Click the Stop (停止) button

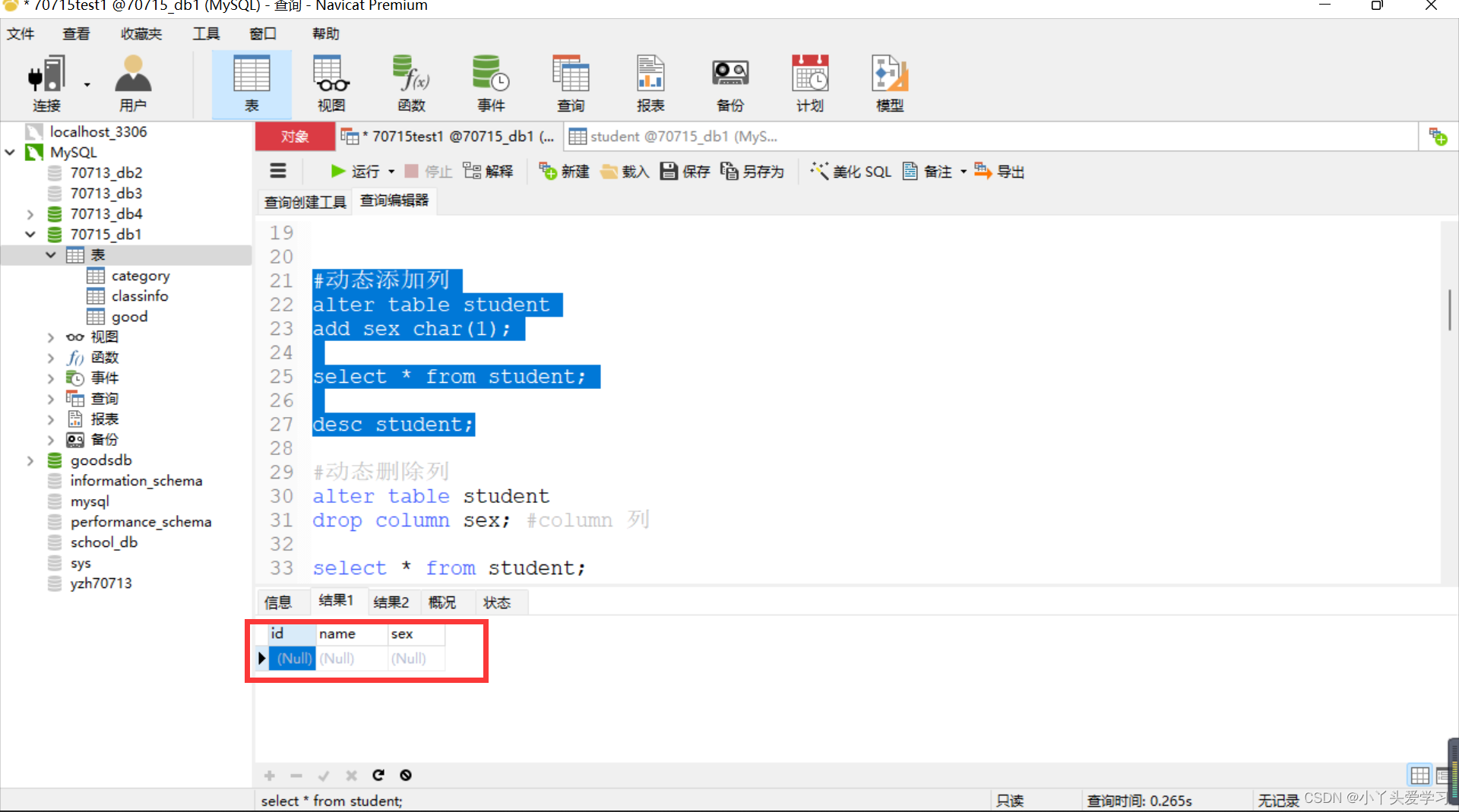429,172
